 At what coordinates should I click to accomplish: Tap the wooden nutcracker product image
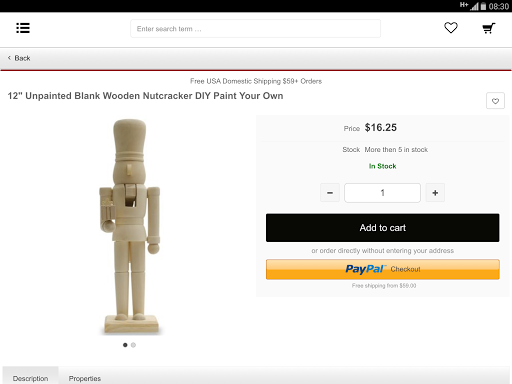[x=130, y=227]
